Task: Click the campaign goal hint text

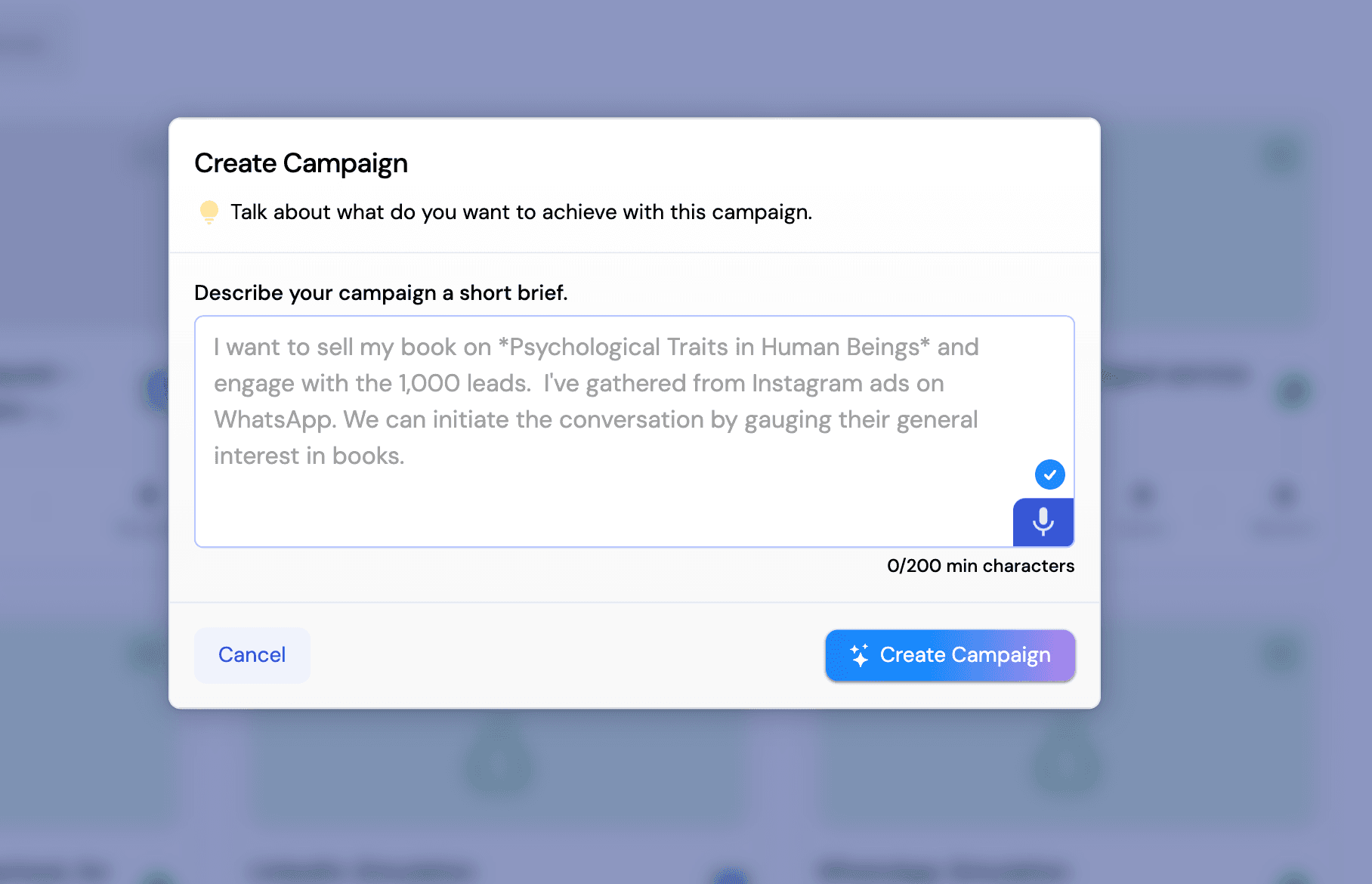Action: [521, 212]
